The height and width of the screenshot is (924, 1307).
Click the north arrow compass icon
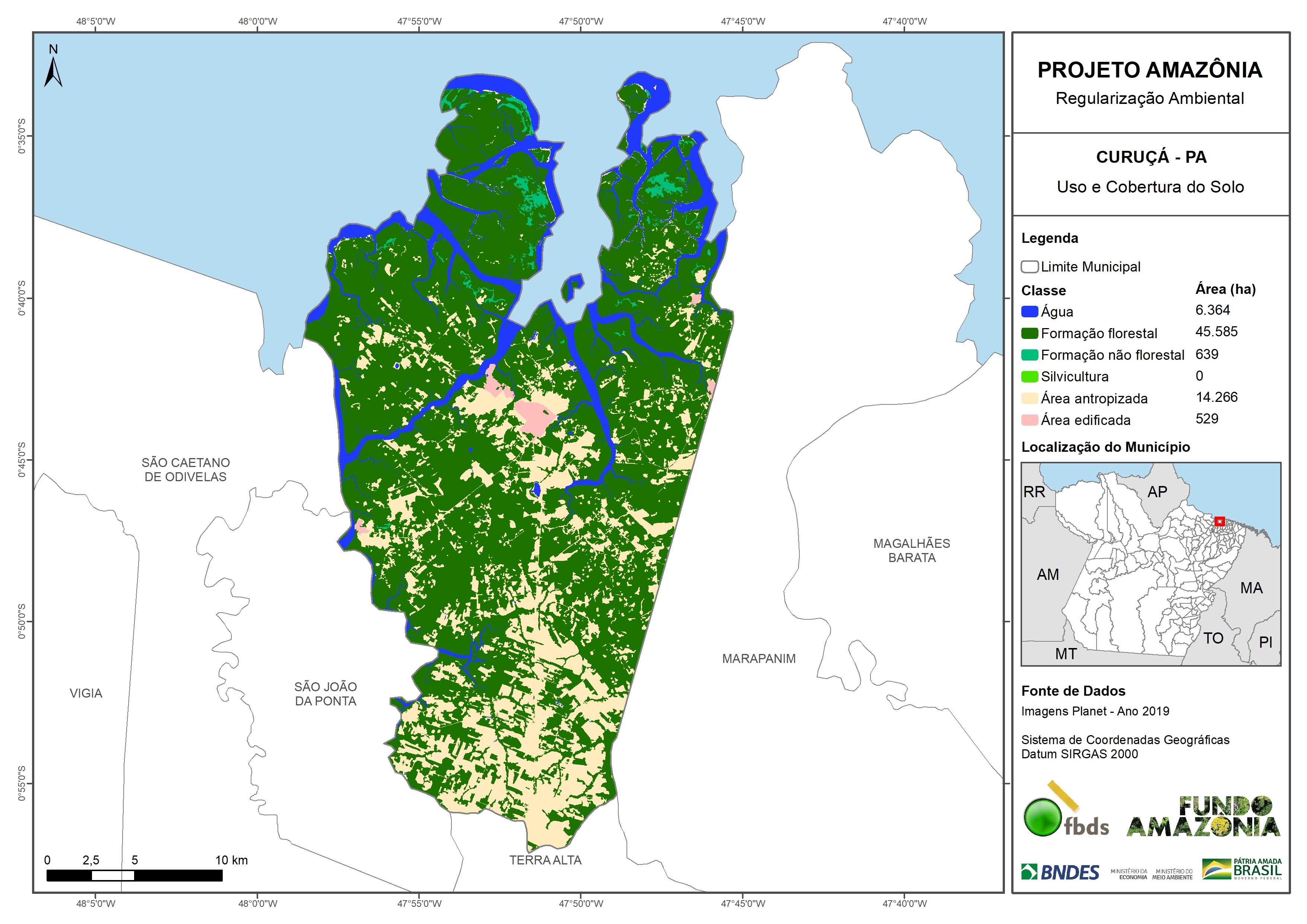[53, 68]
